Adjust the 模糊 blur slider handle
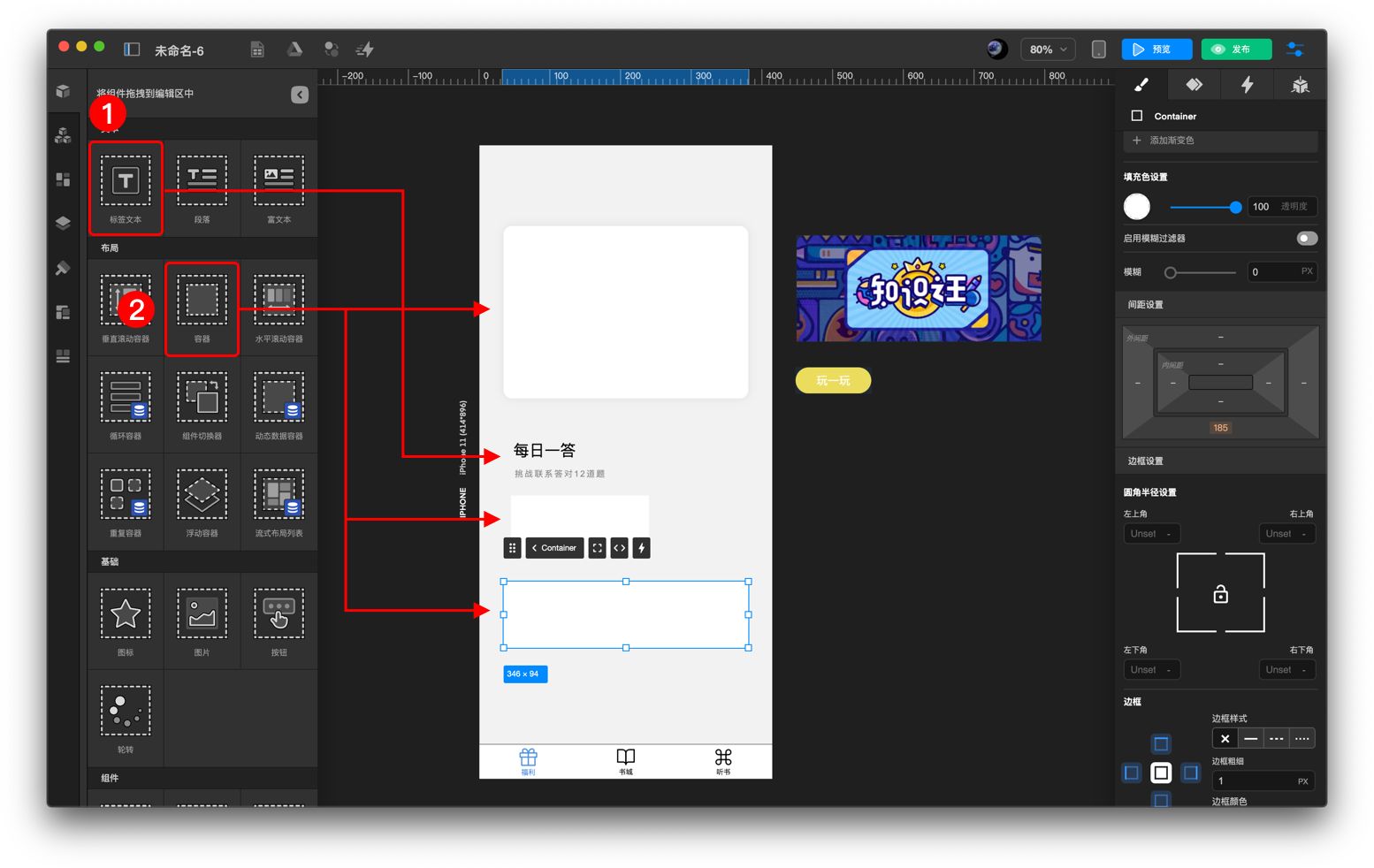 pos(1171,272)
